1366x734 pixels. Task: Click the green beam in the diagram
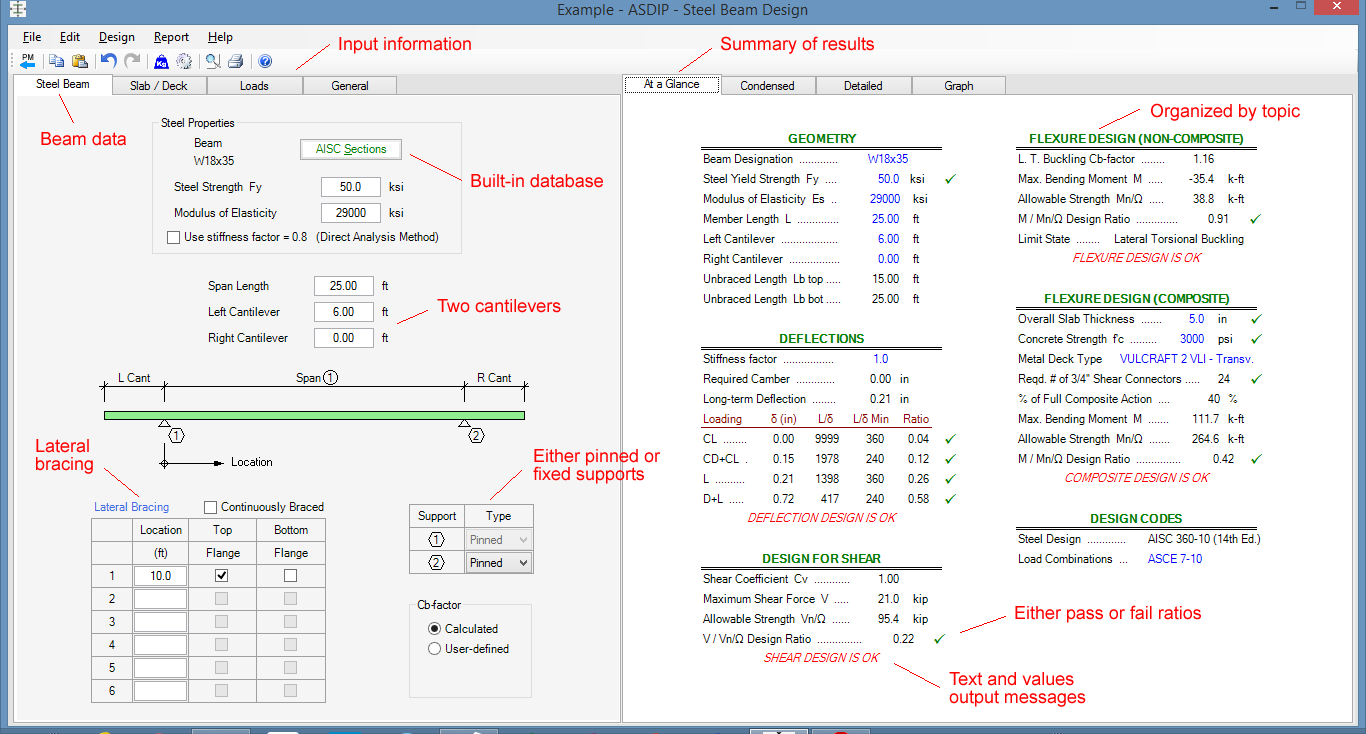(314, 415)
